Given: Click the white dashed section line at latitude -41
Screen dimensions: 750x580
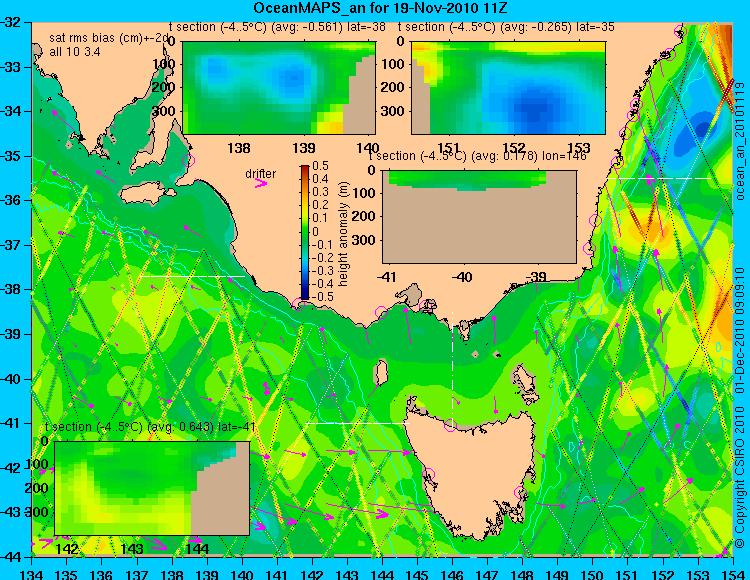Looking at the screenshot, I should [357, 423].
